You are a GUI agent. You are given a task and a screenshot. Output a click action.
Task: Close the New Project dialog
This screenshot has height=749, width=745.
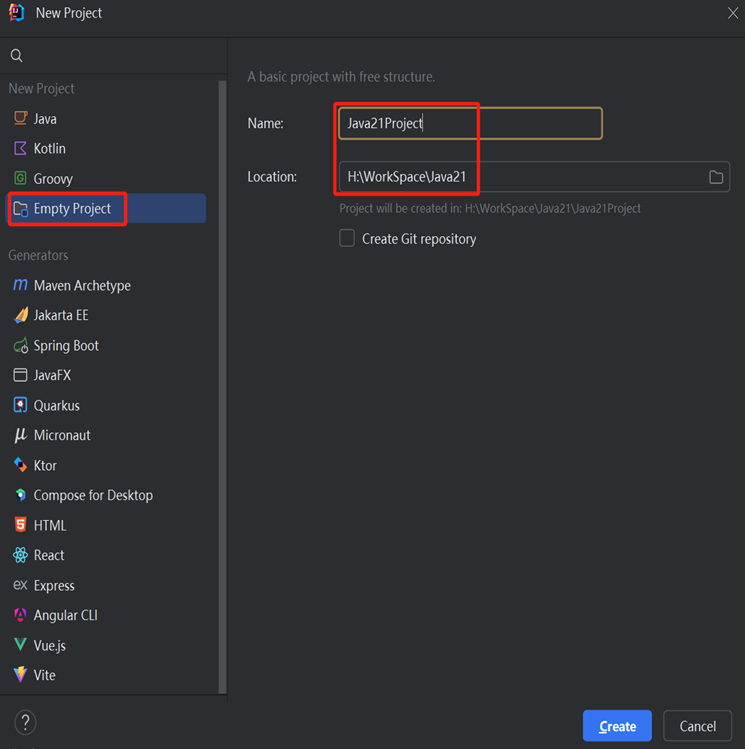(733, 13)
